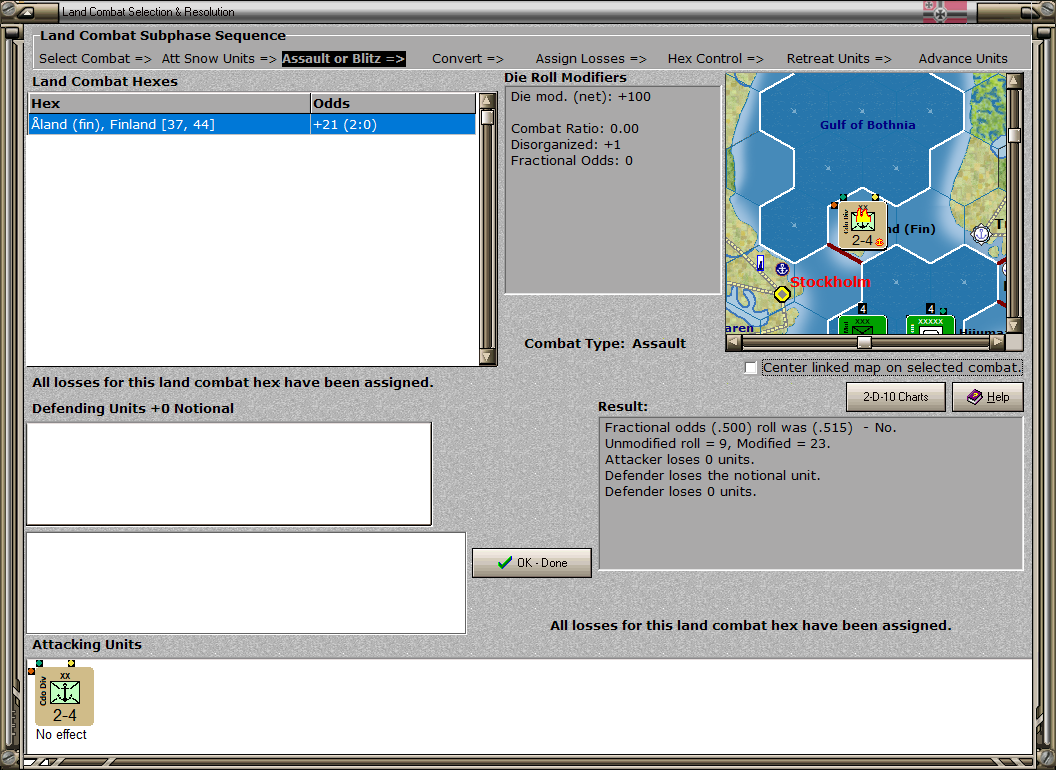Click the Assign Losses subphase step
The height and width of the screenshot is (770, 1056).
point(591,59)
